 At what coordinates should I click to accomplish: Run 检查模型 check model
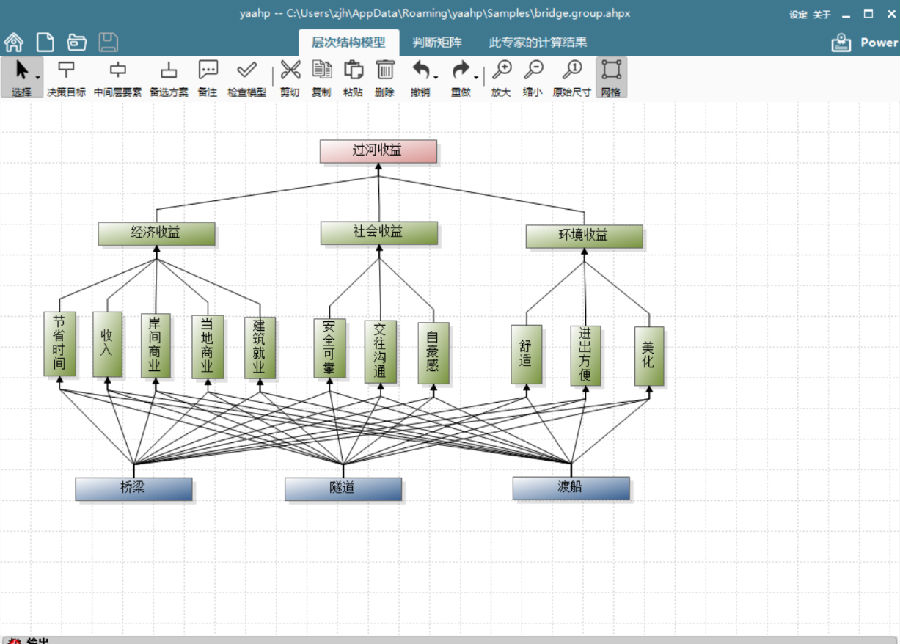tap(247, 77)
